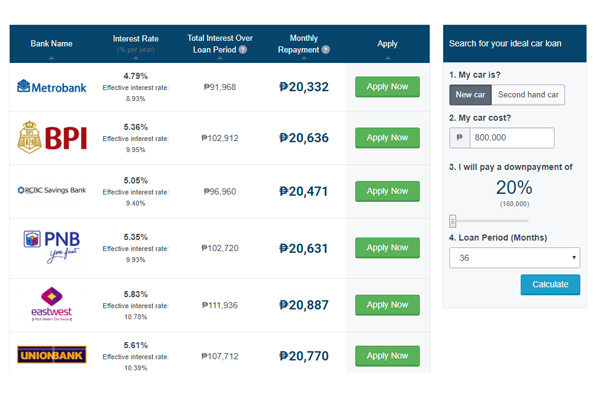Click total interest value ₱111,936

coord(220,305)
